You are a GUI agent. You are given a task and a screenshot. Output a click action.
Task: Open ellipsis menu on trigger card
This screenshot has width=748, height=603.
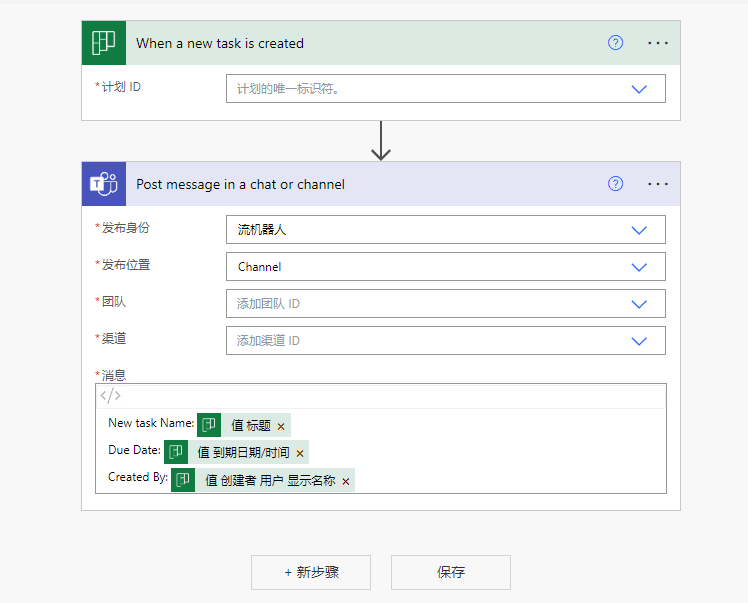pos(658,43)
